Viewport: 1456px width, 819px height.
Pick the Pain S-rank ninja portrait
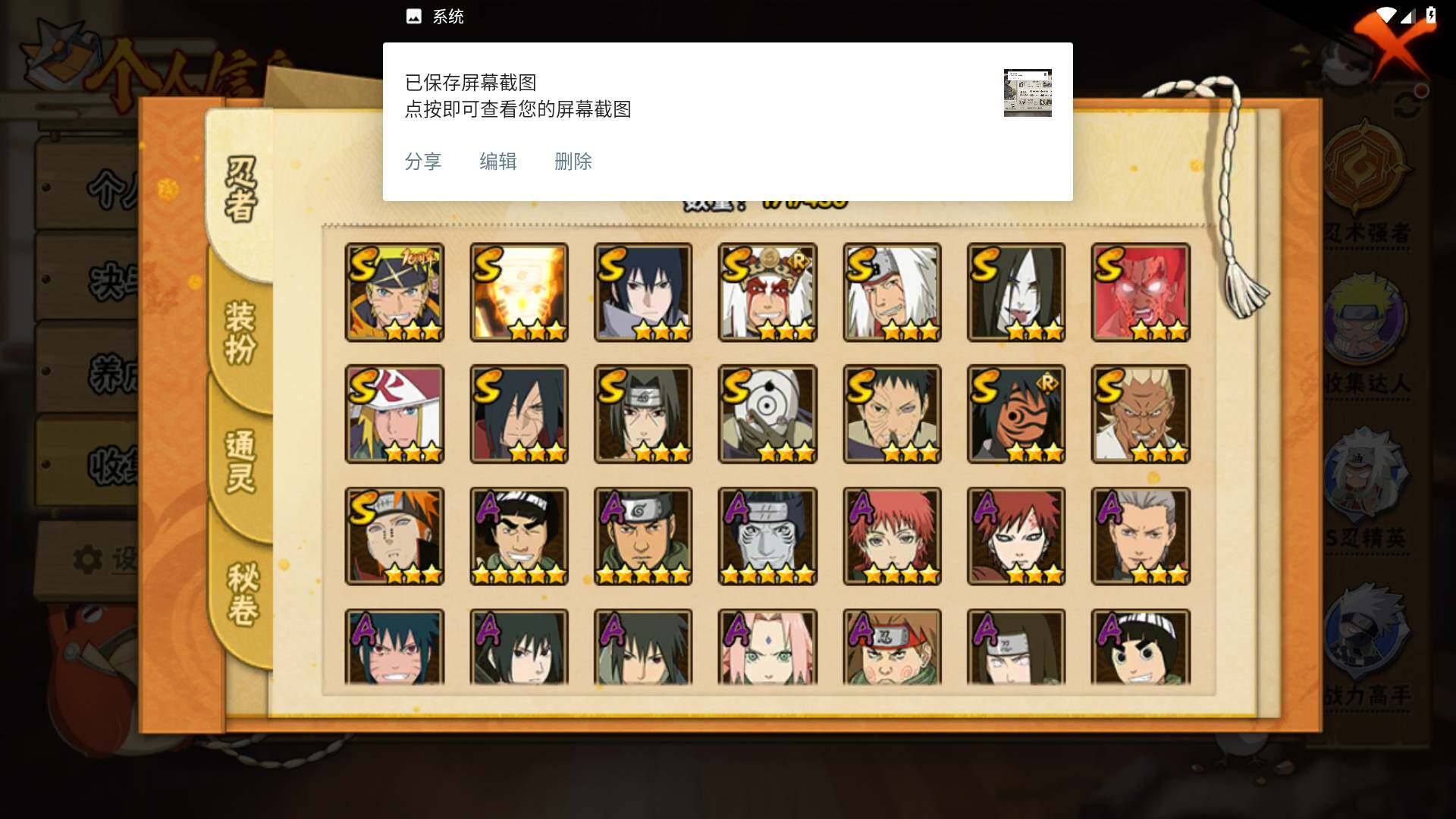tap(394, 536)
